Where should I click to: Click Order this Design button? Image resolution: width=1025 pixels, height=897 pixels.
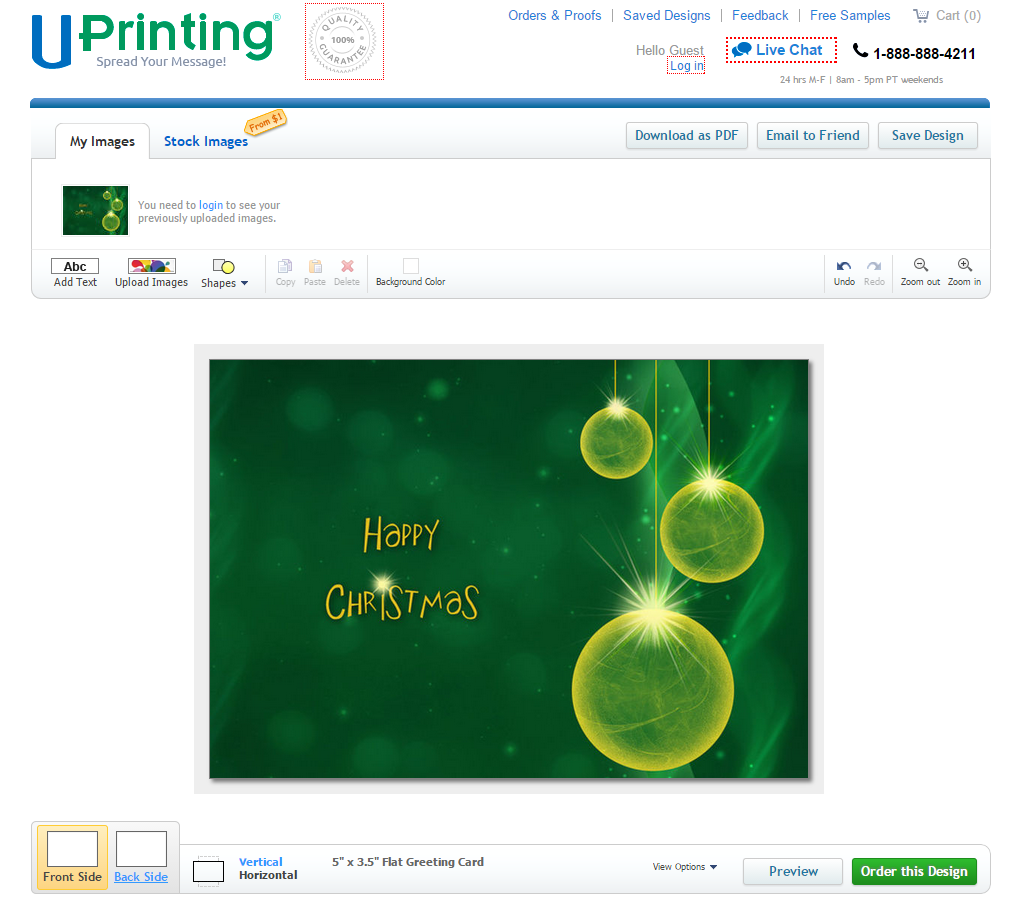pos(914,872)
